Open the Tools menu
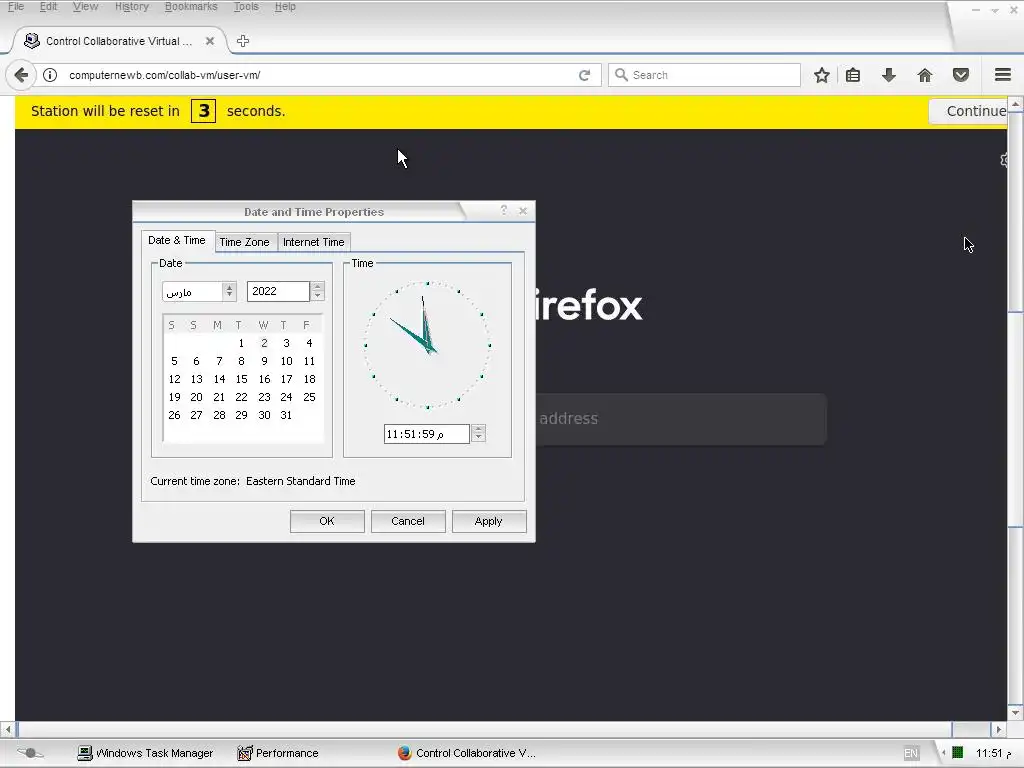1024x768 pixels. (246, 7)
